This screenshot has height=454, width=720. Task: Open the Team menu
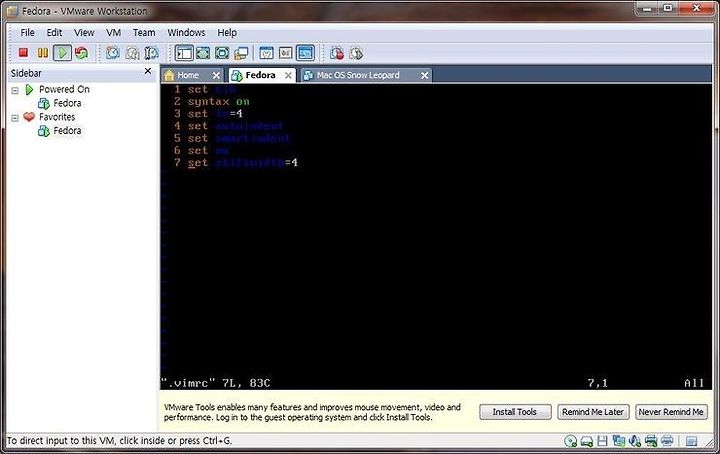[x=144, y=33]
